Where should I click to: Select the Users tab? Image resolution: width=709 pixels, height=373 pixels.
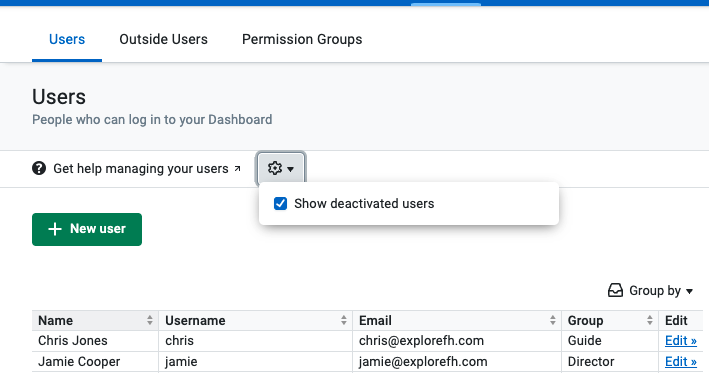67,39
